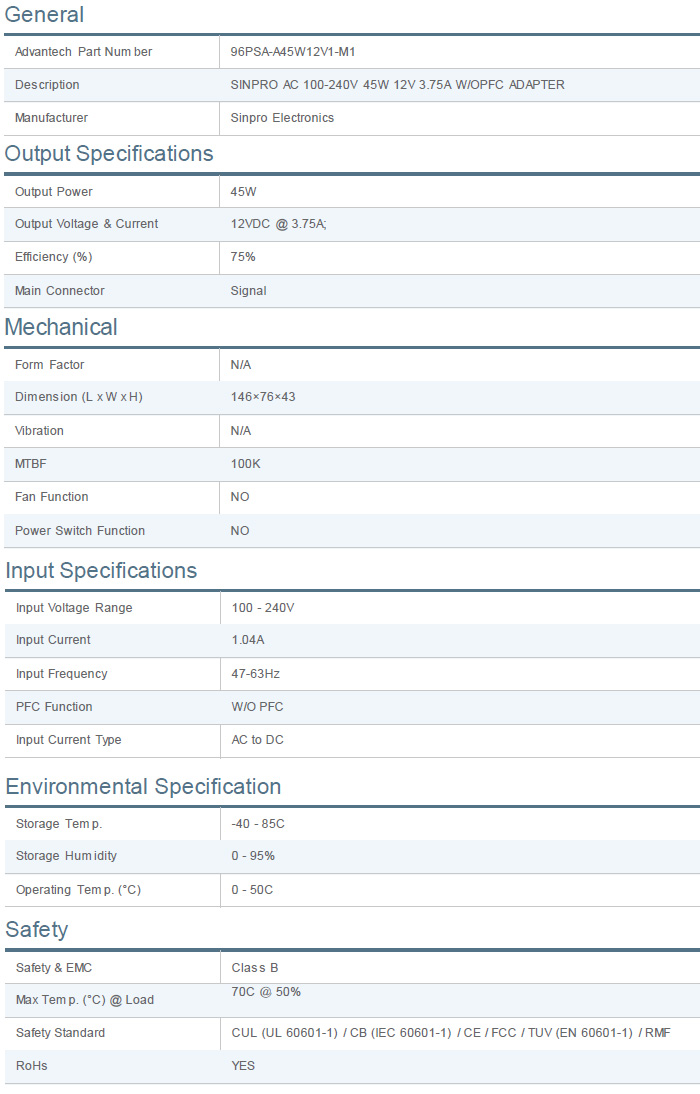Click the 47-63Hz input frequency value
This screenshot has height=1094, width=700.
pyautogui.click(x=256, y=674)
